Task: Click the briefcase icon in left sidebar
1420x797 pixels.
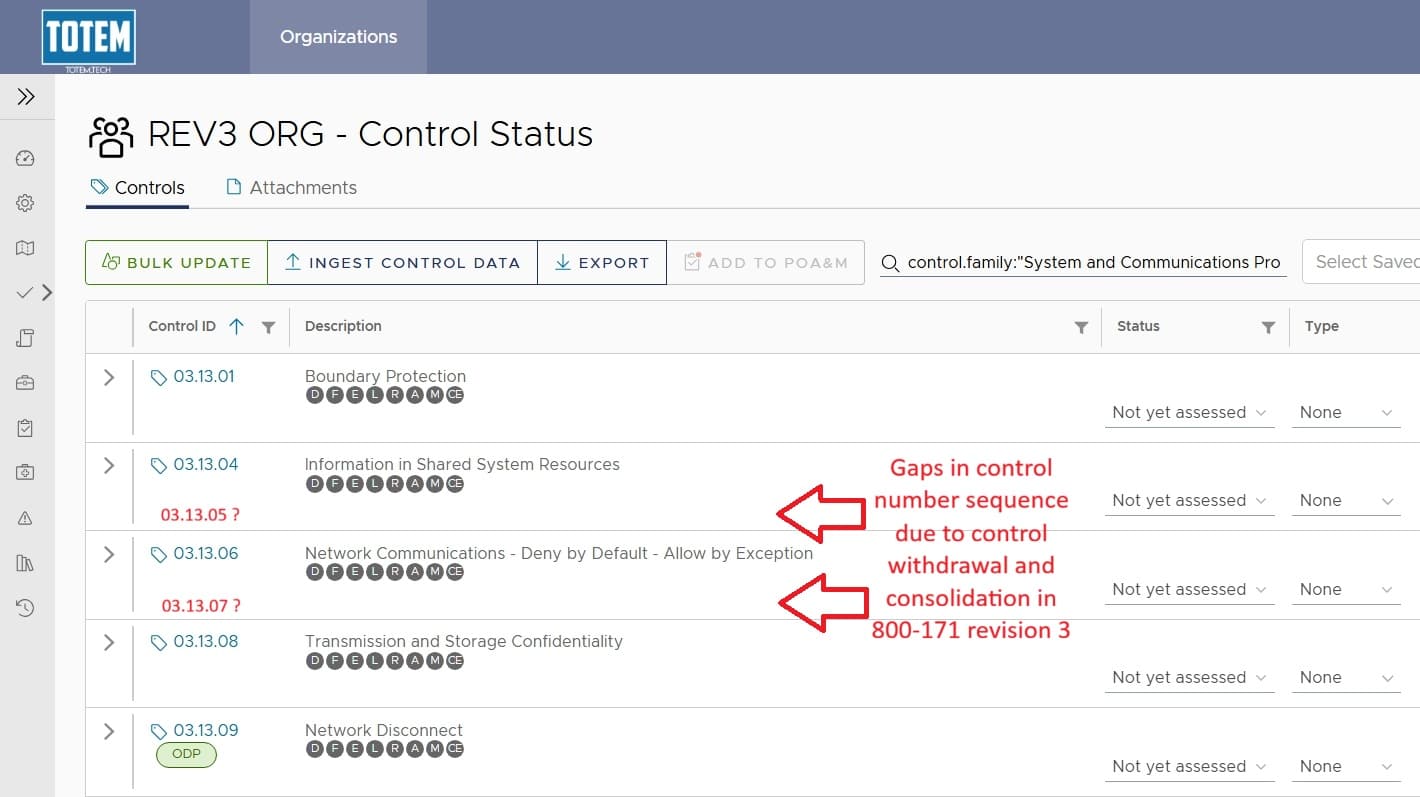Action: click(x=26, y=383)
